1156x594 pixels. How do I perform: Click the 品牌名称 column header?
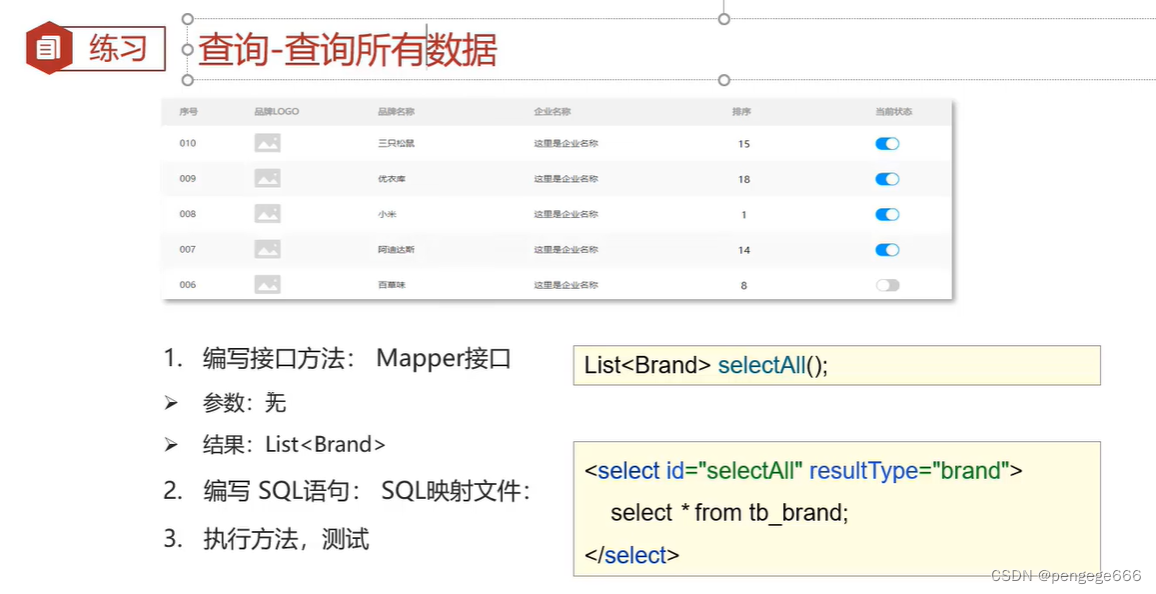click(x=396, y=111)
